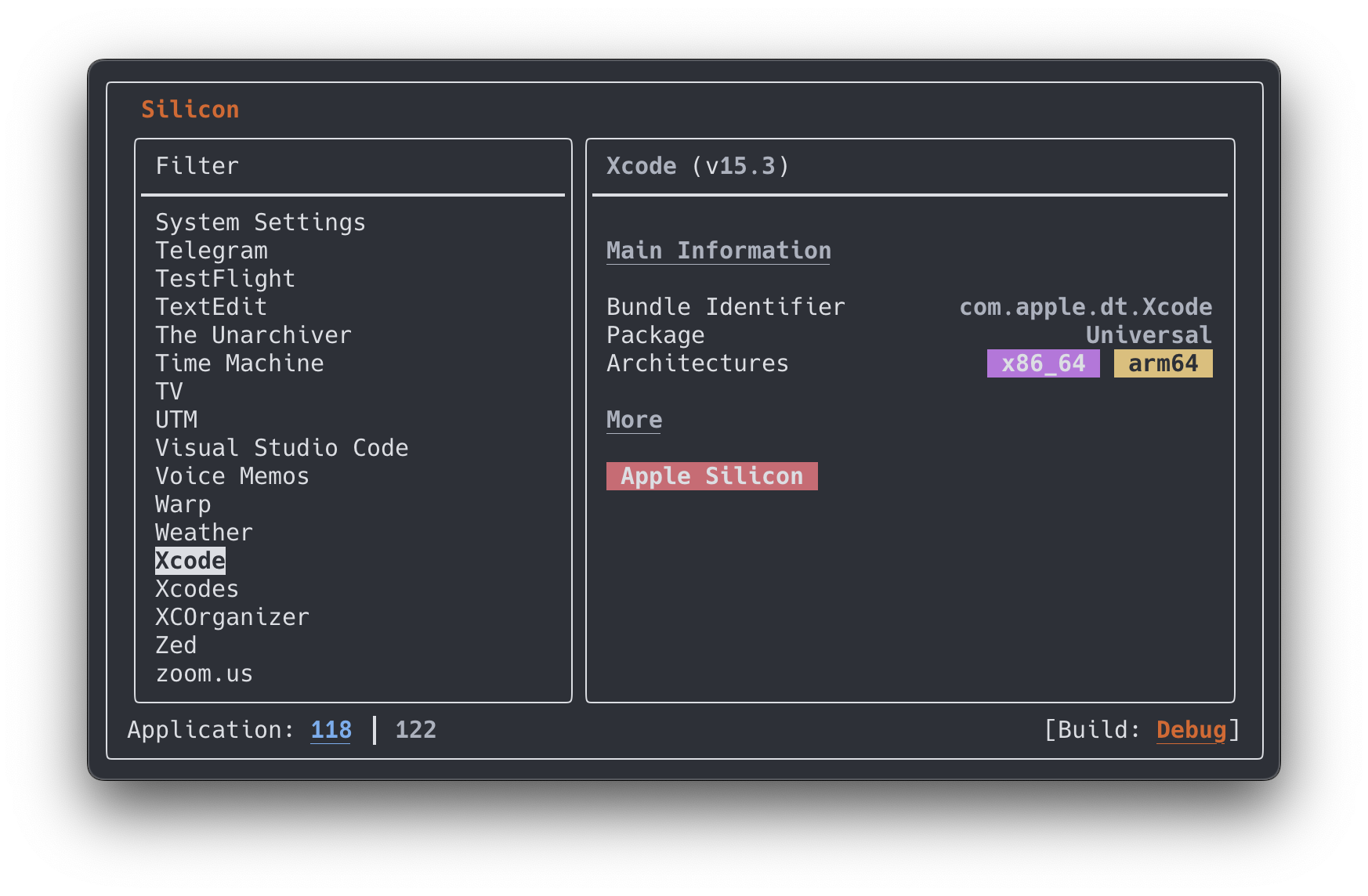Screen dimensions: 1368x896
Task: Select Xcodes in the app list
Action: pyautogui.click(x=197, y=589)
